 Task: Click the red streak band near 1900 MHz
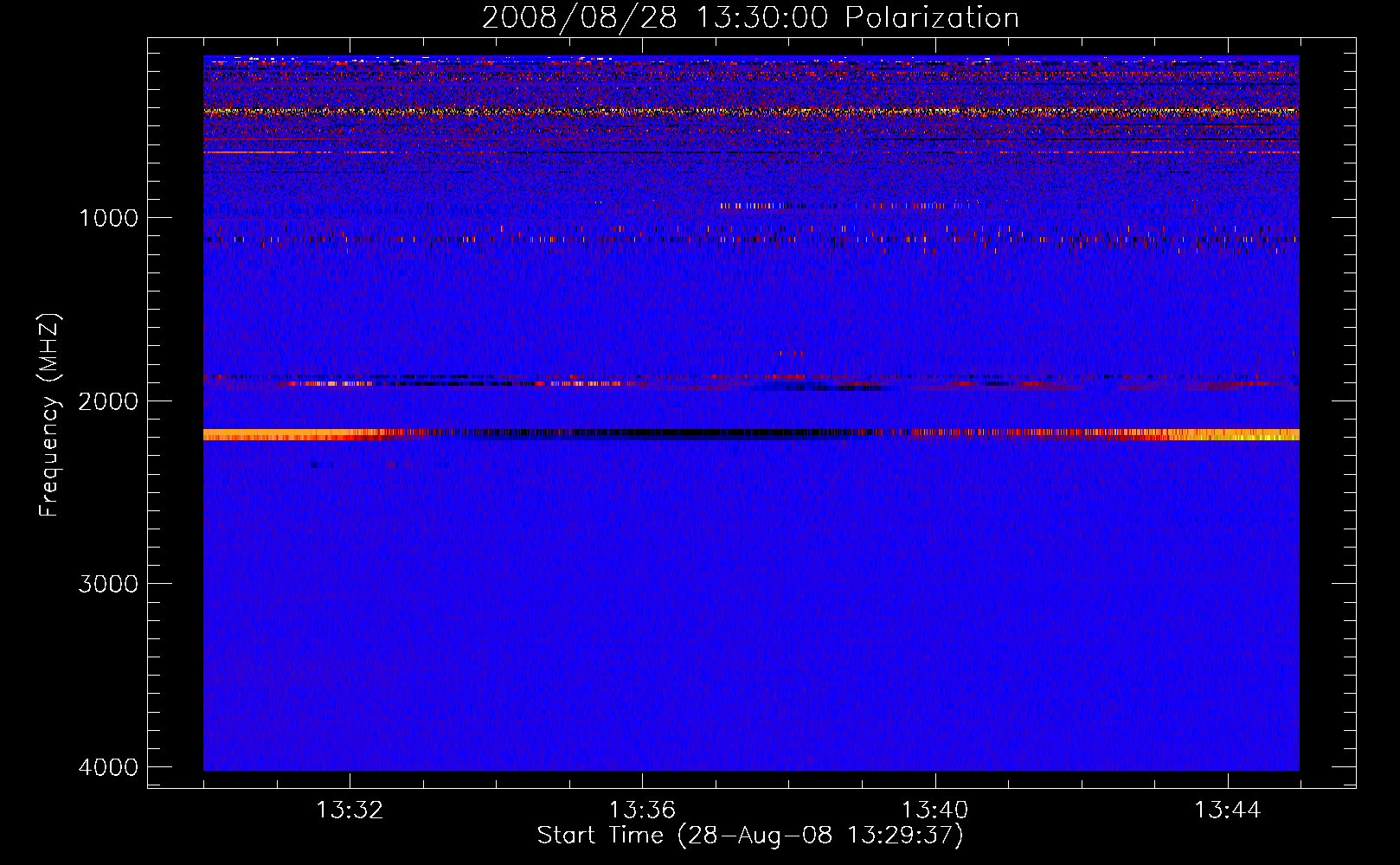click(751, 381)
